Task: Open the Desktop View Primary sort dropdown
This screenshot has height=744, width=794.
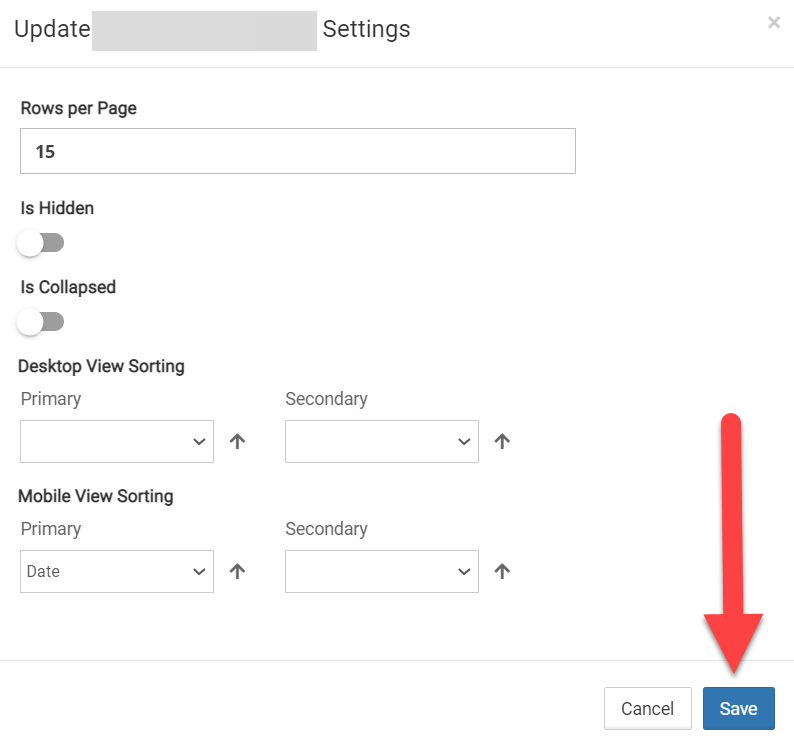Action: 117,441
